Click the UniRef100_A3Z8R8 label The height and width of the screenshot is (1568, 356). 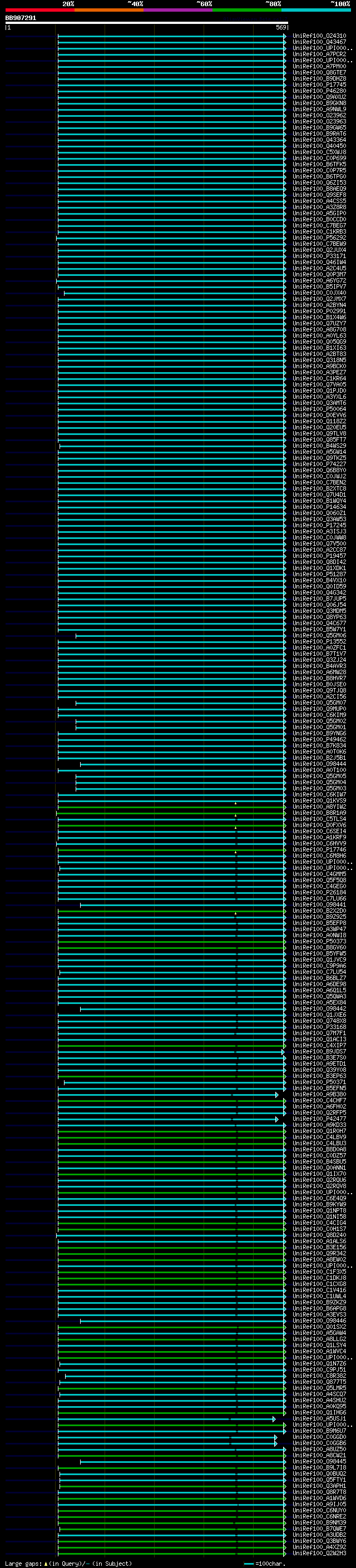(319, 207)
